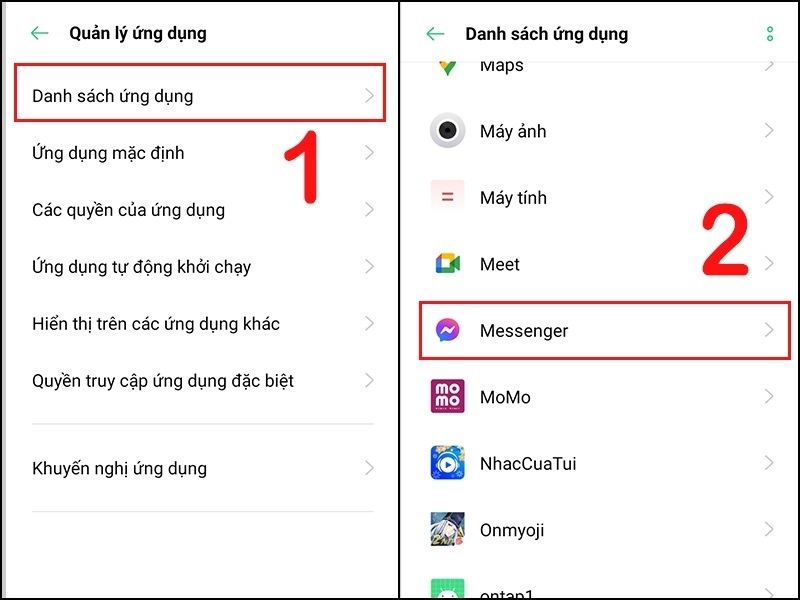The width and height of the screenshot is (800, 600).
Task: Tap the Messenger app icon
Action: [447, 330]
